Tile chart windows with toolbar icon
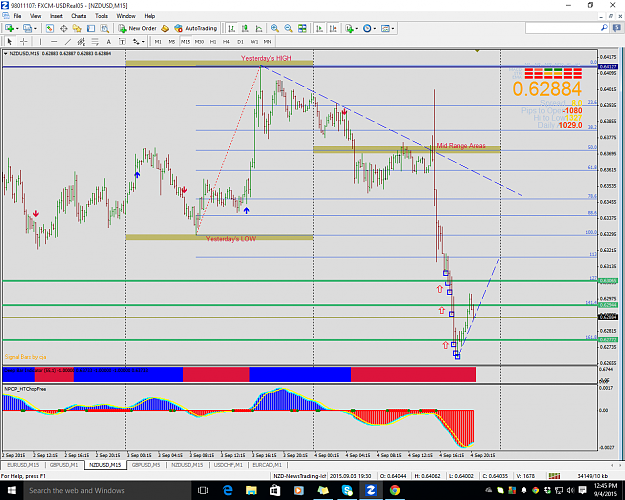 pyautogui.click(x=302, y=28)
